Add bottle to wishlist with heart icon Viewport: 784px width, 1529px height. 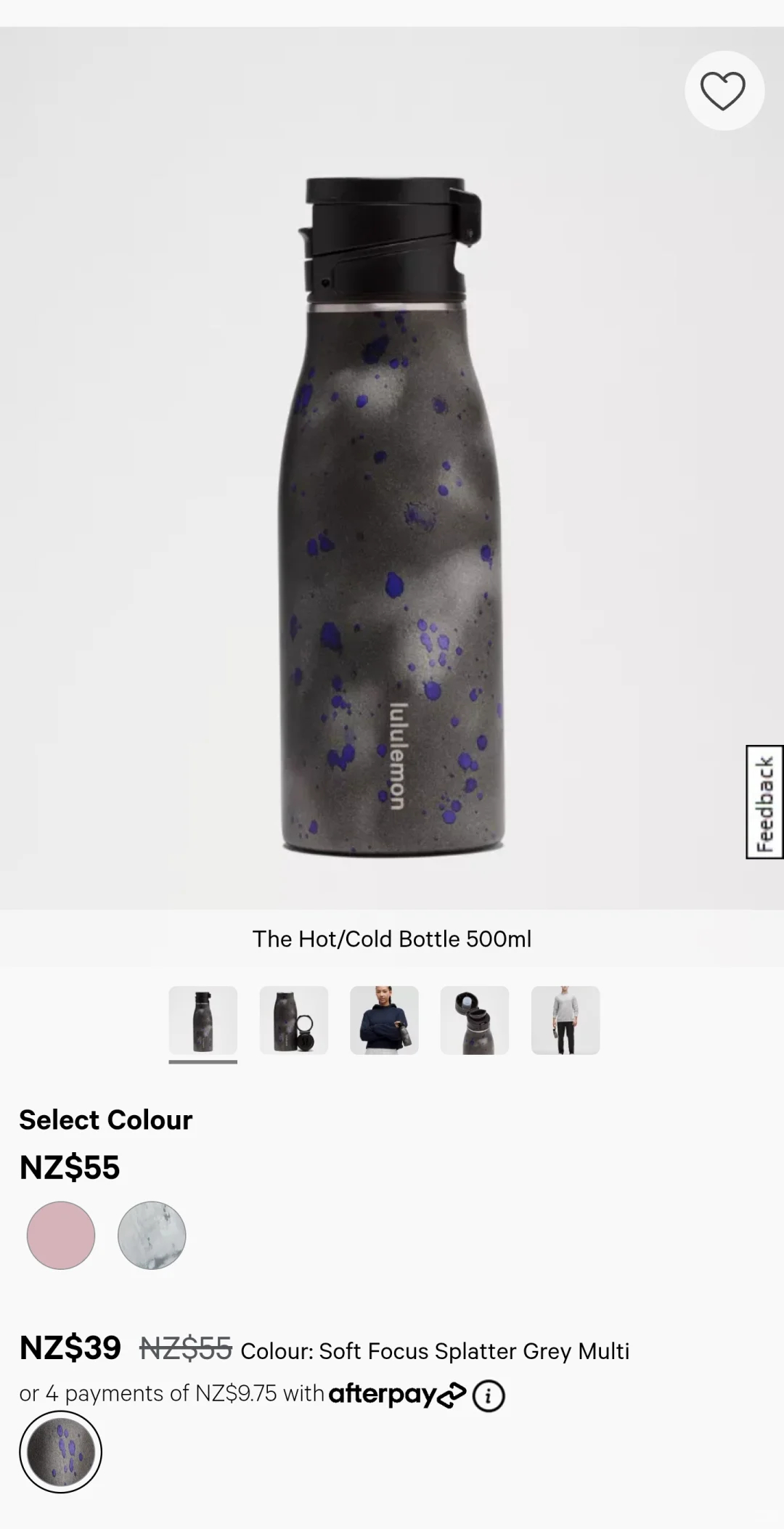click(724, 91)
